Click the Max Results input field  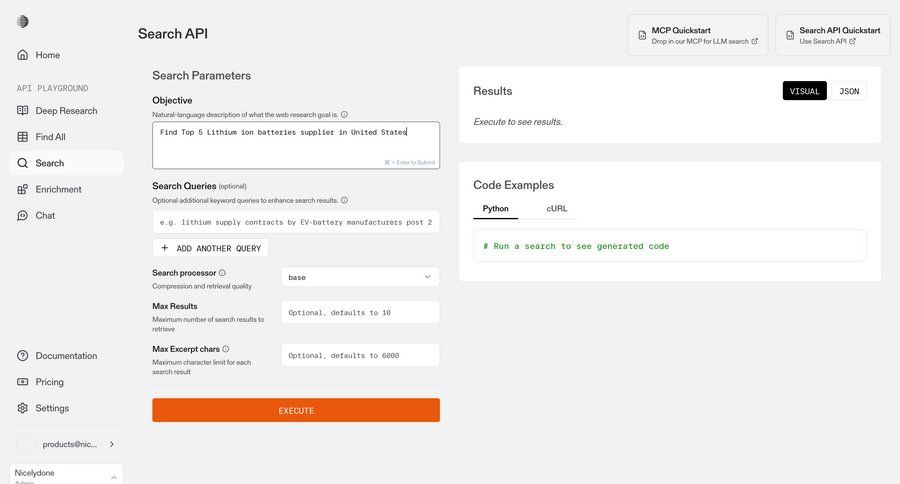coord(360,313)
